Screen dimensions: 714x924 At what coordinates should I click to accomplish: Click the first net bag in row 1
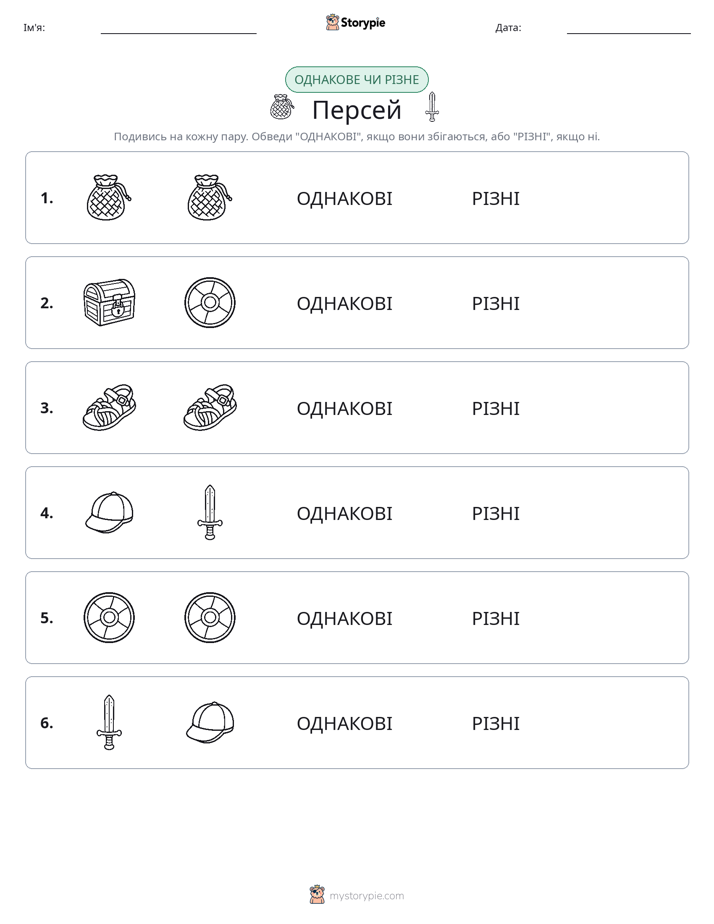point(109,197)
